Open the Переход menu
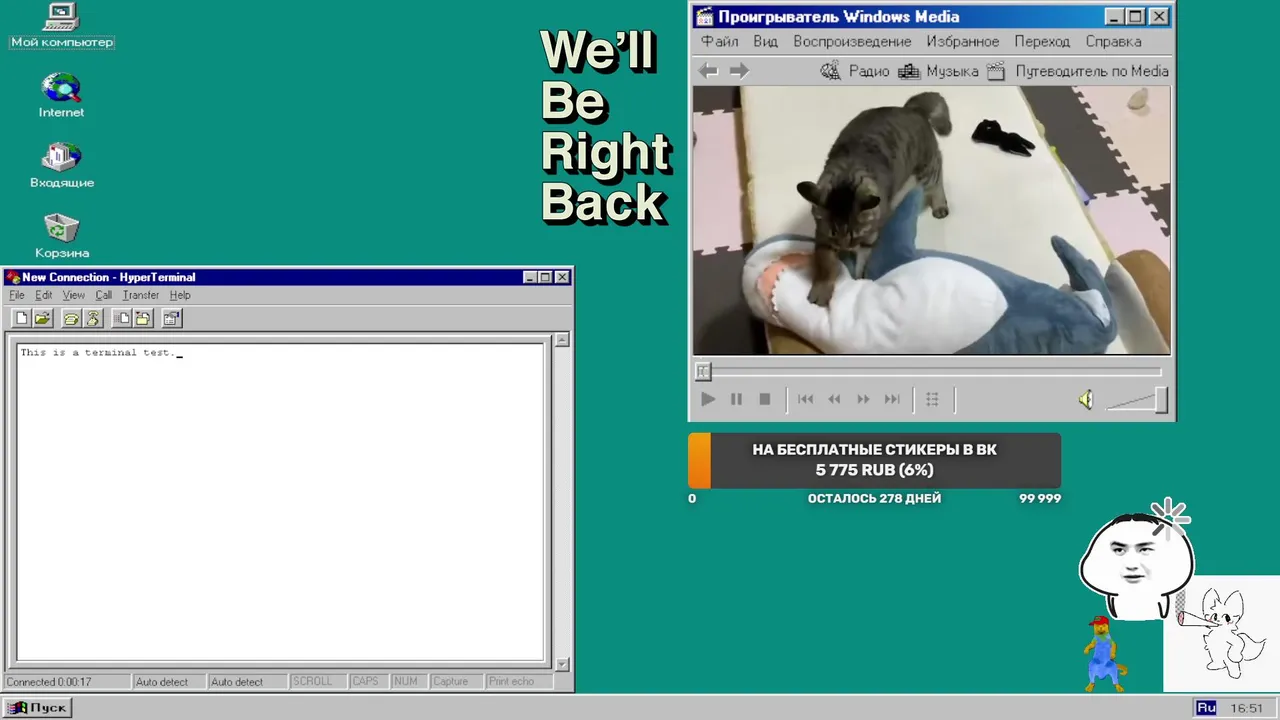The width and height of the screenshot is (1280, 720). 1042,42
